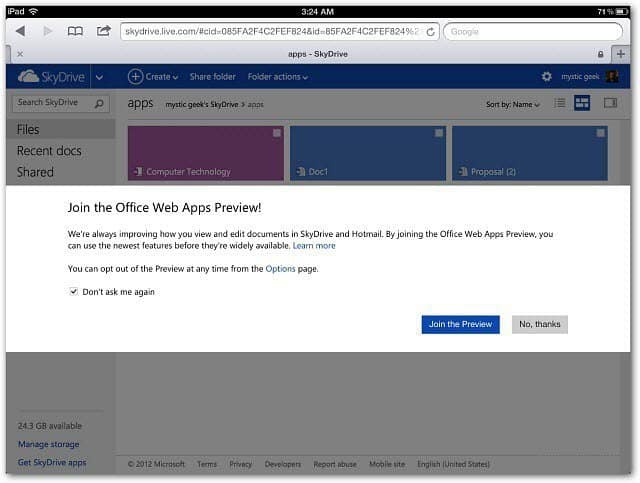
Task: Go back with Safari's back arrow
Action: tap(20, 31)
